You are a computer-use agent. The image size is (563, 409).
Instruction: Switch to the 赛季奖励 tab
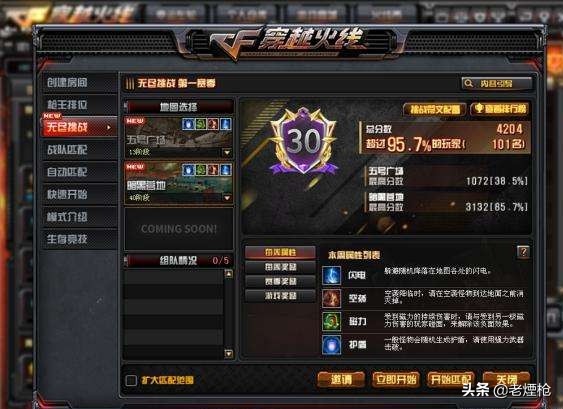(x=280, y=282)
